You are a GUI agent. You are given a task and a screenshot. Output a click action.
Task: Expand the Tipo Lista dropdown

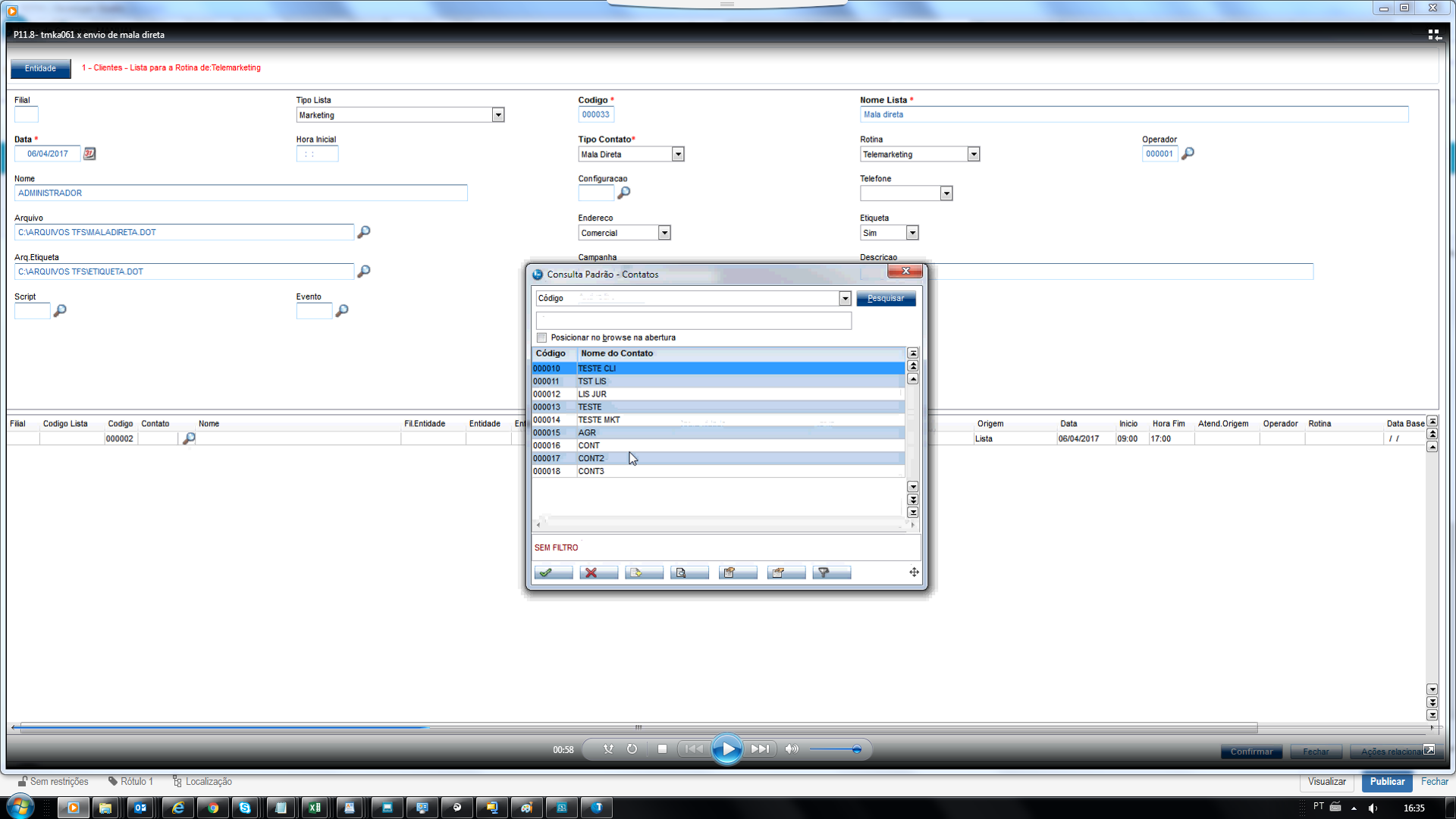click(x=498, y=115)
